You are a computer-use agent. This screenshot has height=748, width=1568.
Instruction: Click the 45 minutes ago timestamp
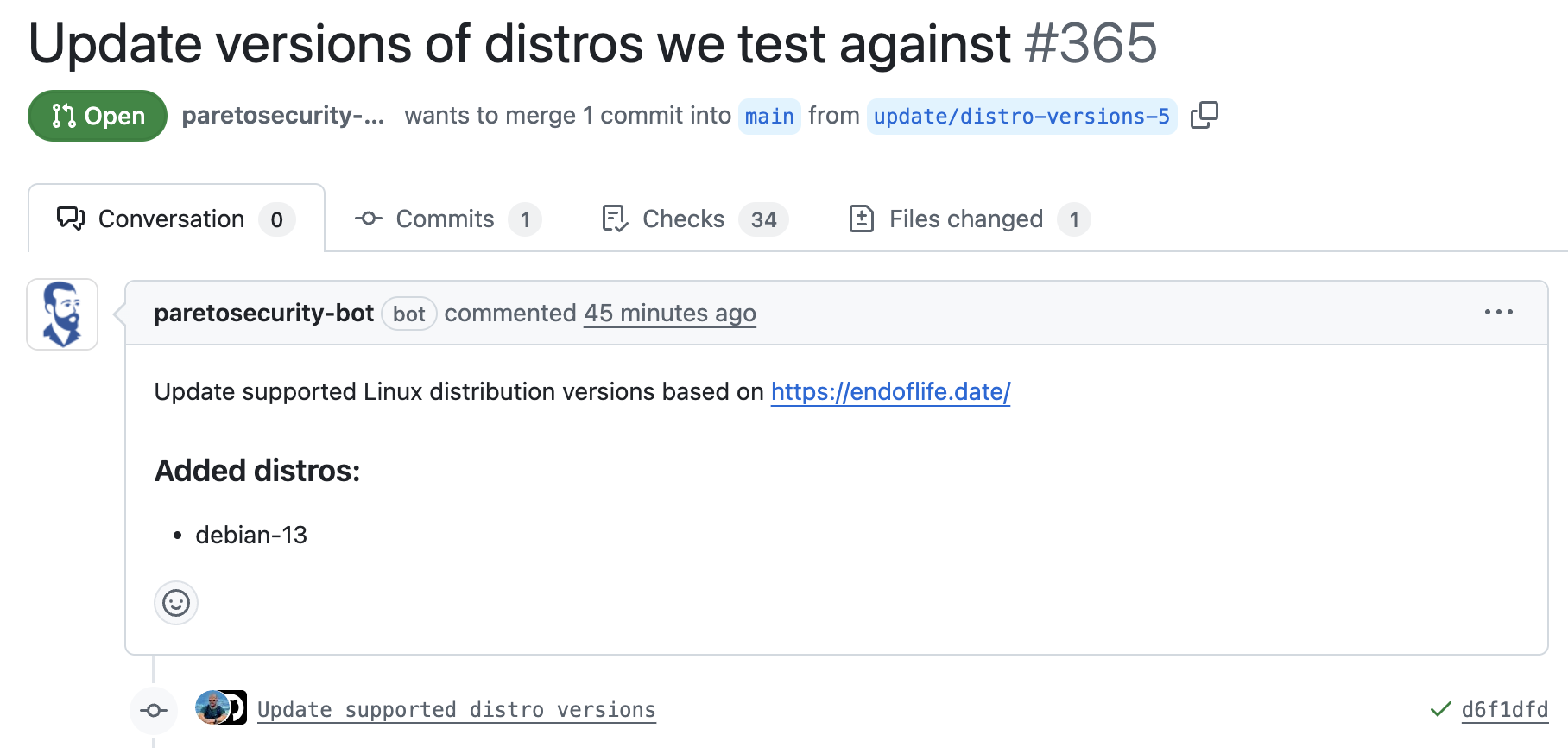tap(670, 313)
